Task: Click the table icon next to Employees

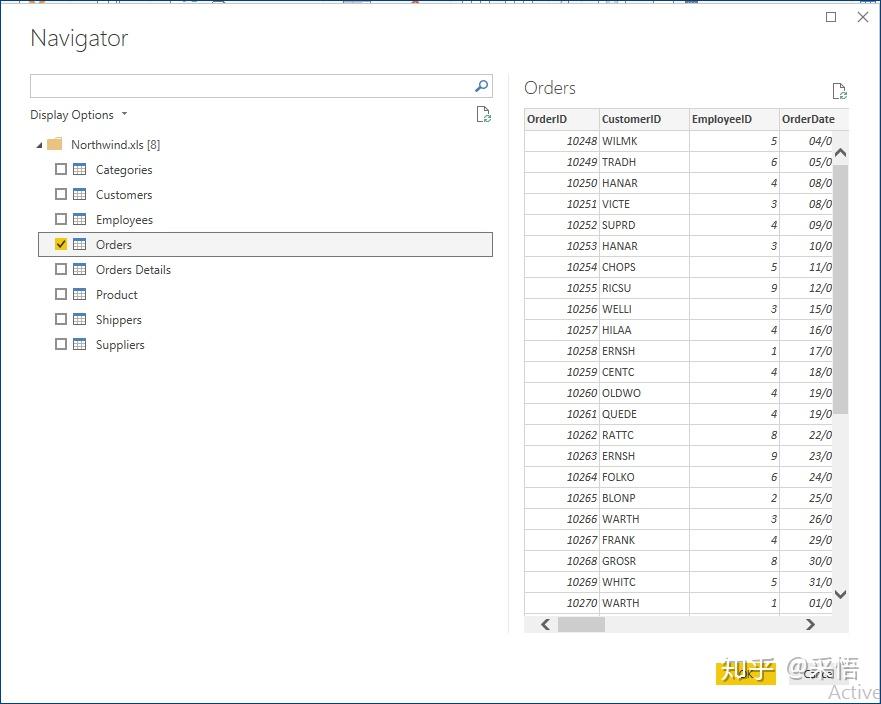Action: pyautogui.click(x=80, y=220)
